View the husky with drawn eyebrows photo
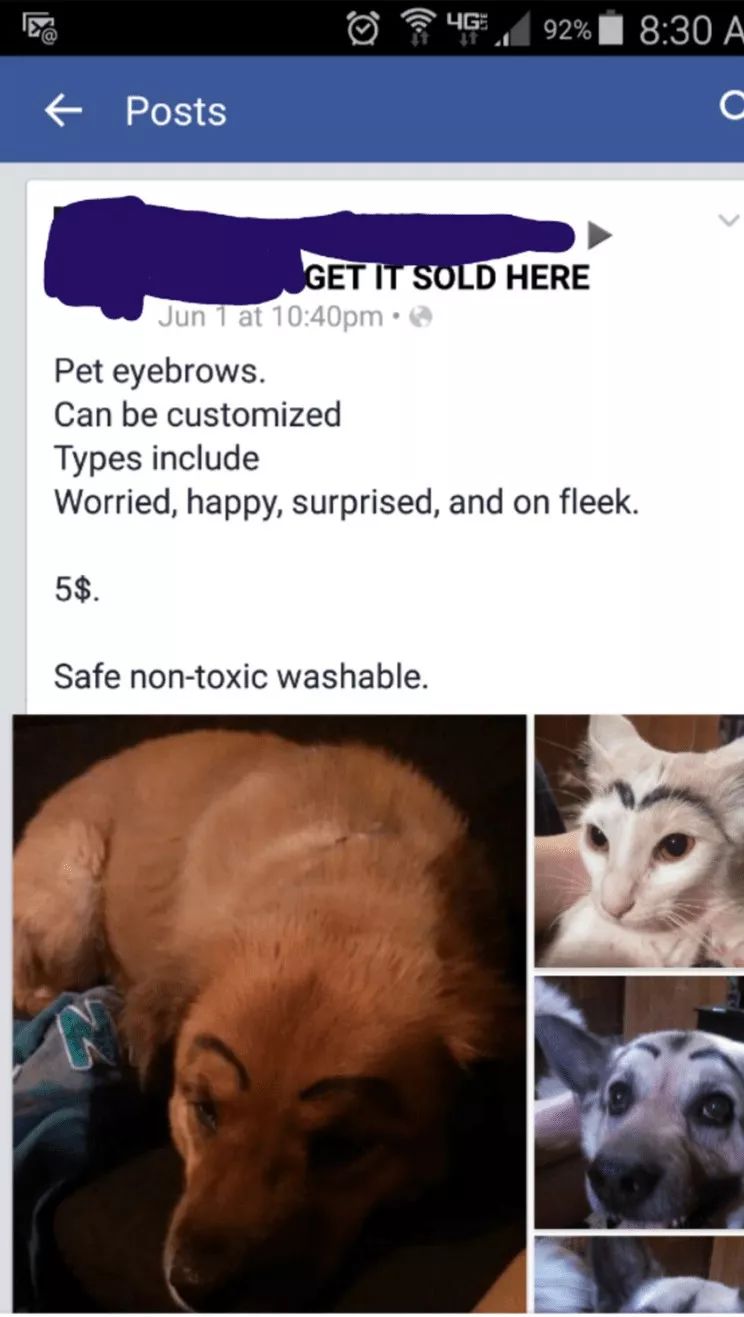 (639, 1102)
